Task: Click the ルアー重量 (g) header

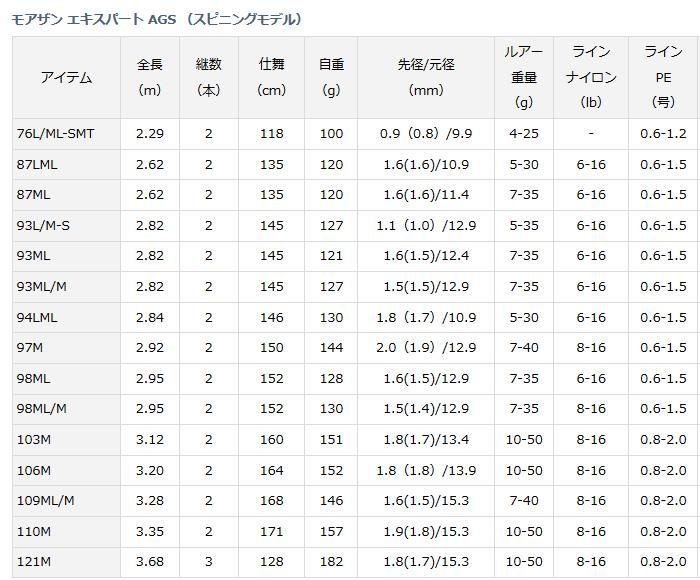Action: point(524,77)
